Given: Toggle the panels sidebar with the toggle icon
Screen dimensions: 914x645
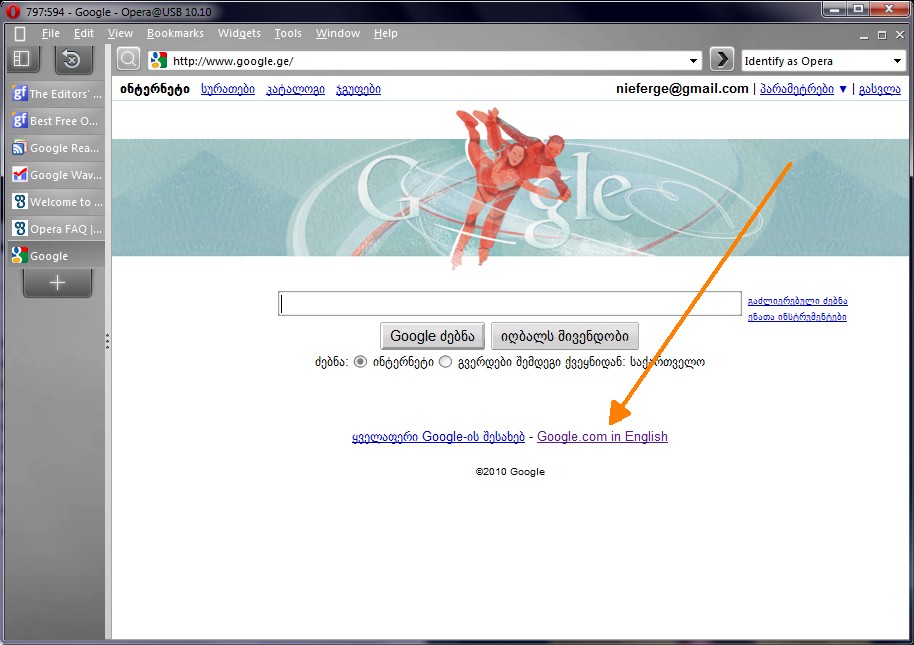Looking at the screenshot, I should 21,58.
